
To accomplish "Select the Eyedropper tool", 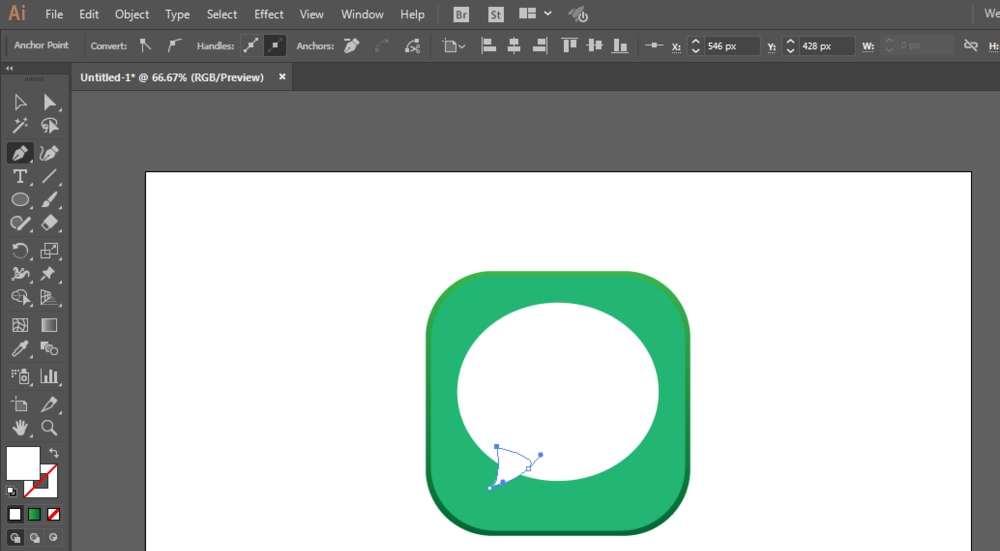I will point(20,348).
